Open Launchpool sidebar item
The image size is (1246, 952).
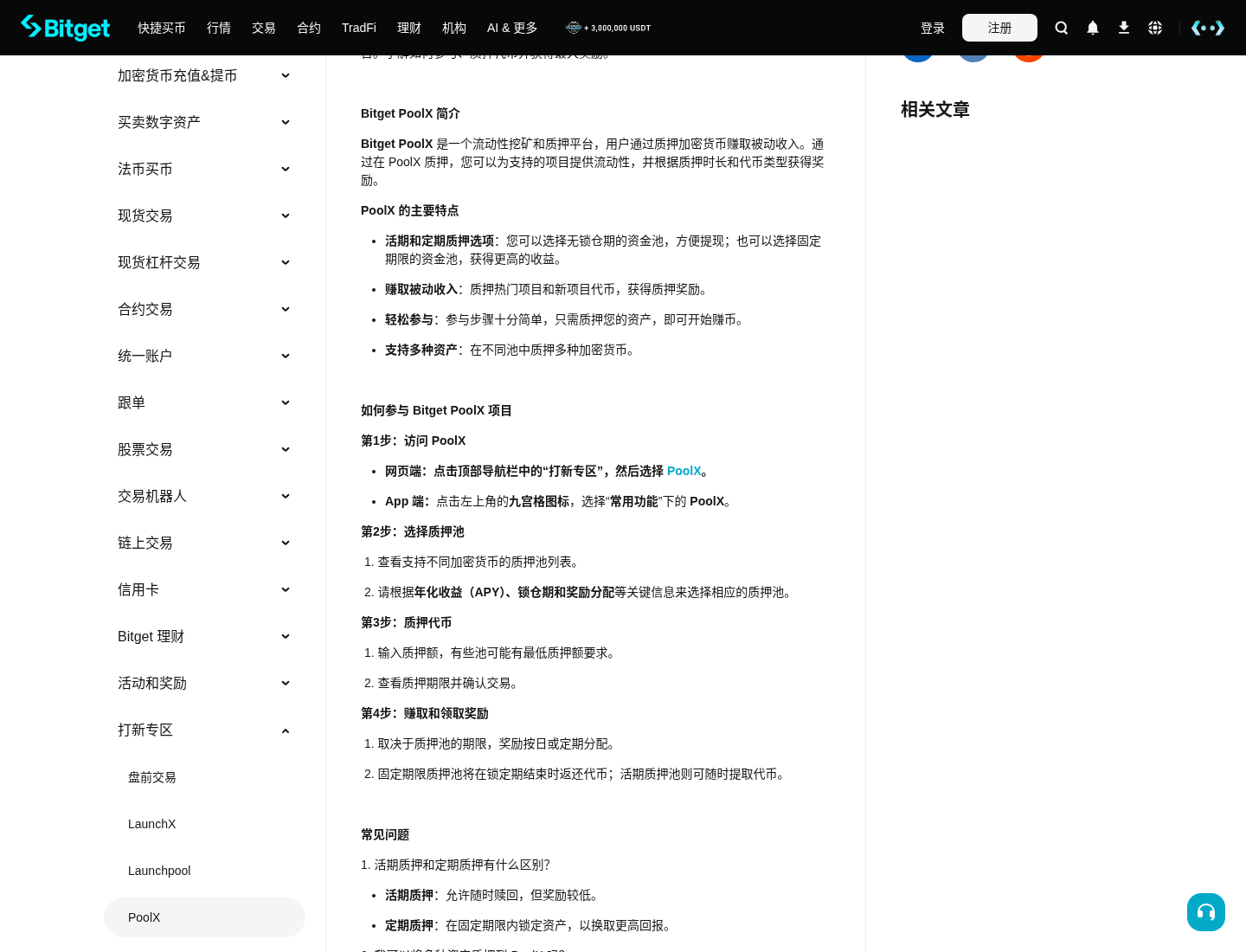[x=204, y=871]
